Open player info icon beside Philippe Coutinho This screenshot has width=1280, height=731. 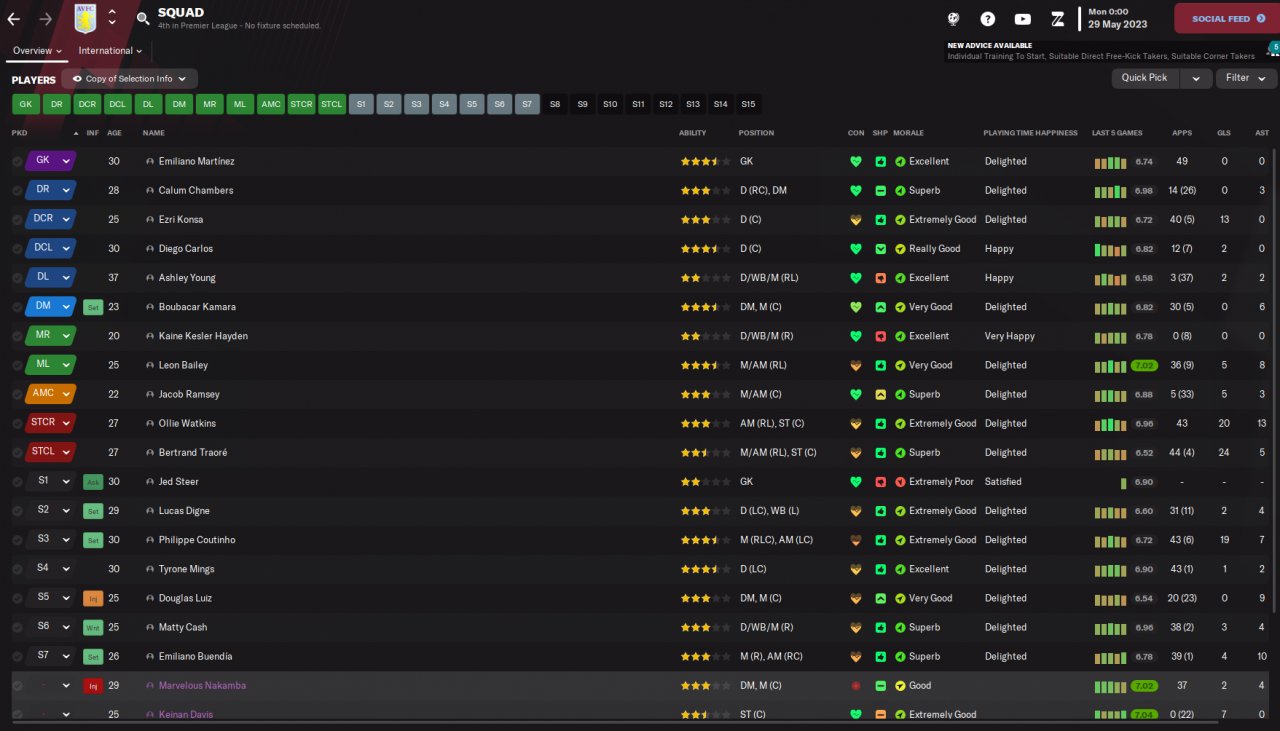tap(150, 540)
